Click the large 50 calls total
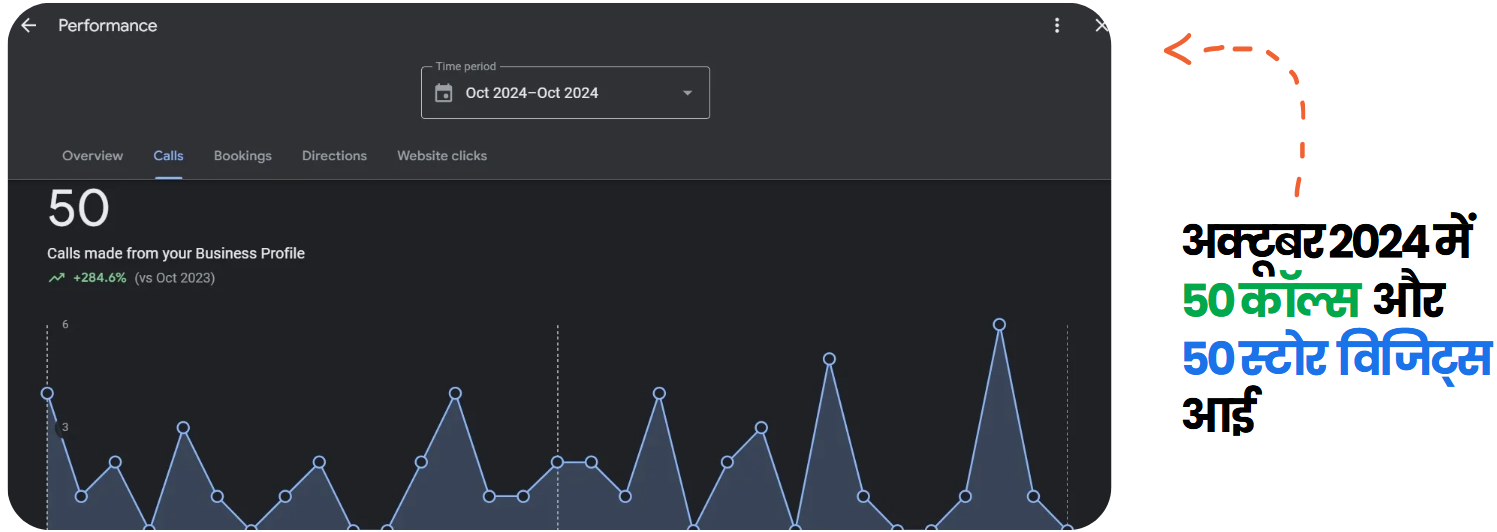 coord(78,210)
